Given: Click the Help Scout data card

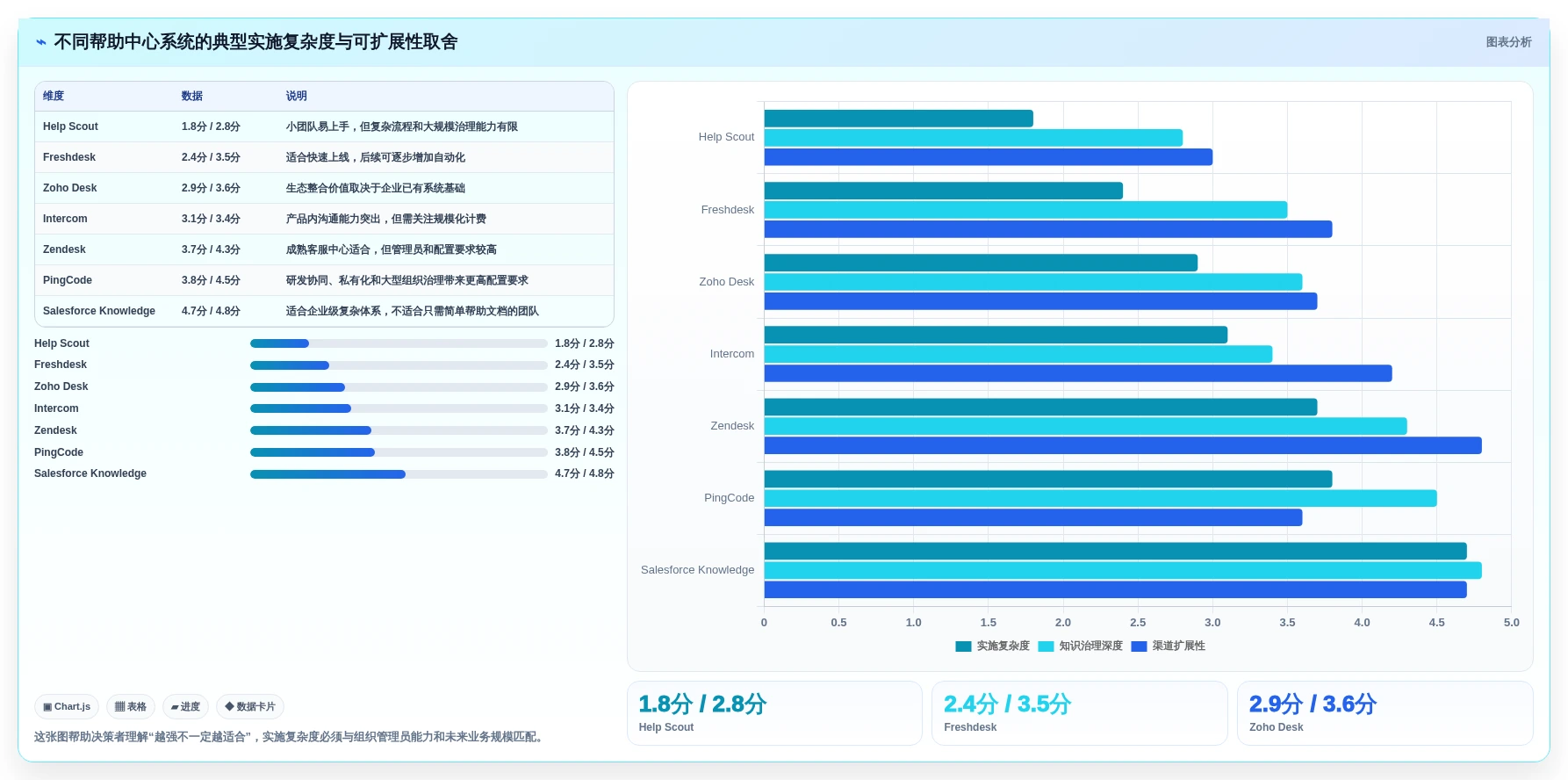Looking at the screenshot, I should point(774,713).
